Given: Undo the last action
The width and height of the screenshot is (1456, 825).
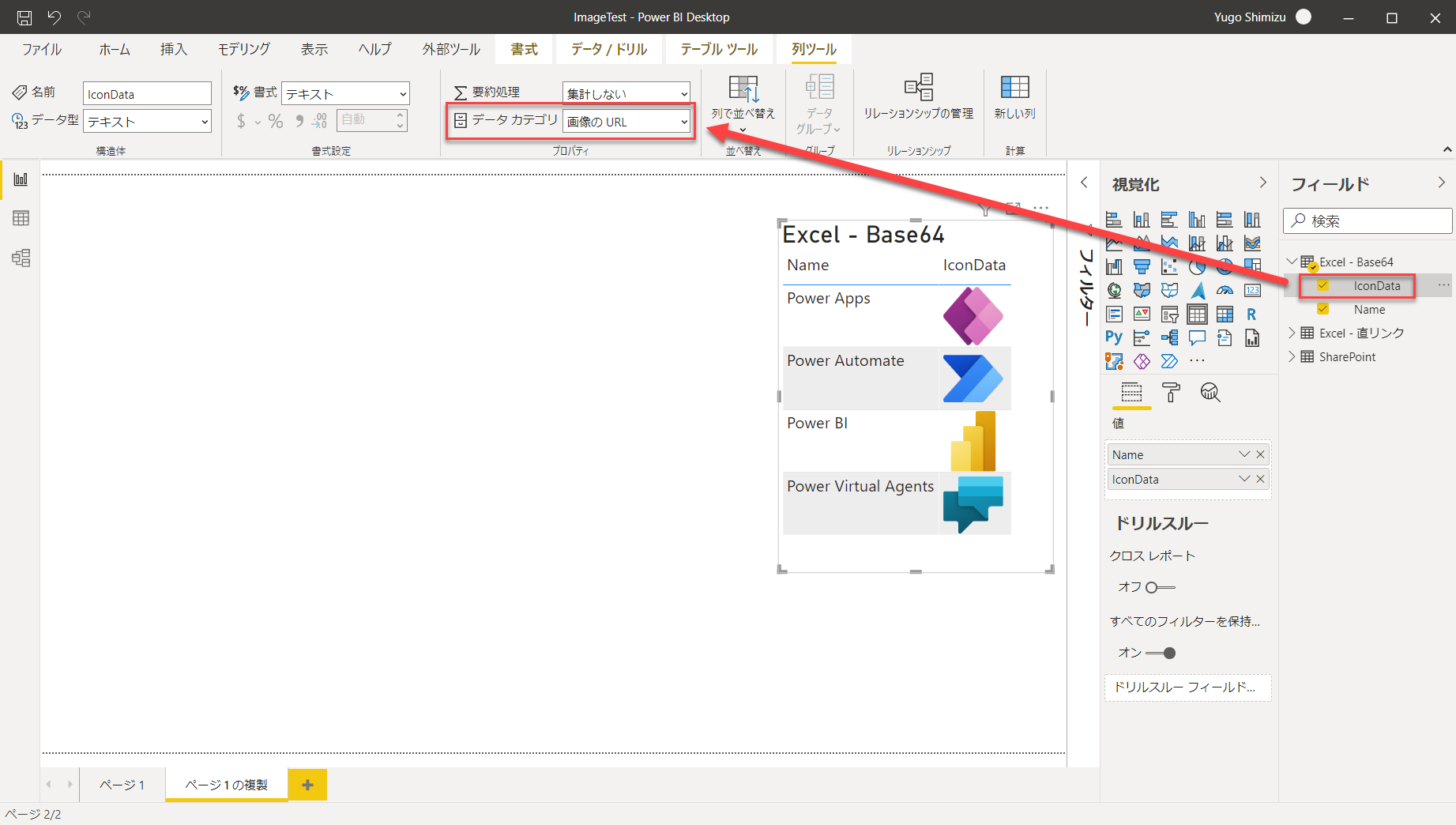Looking at the screenshot, I should (x=54, y=17).
